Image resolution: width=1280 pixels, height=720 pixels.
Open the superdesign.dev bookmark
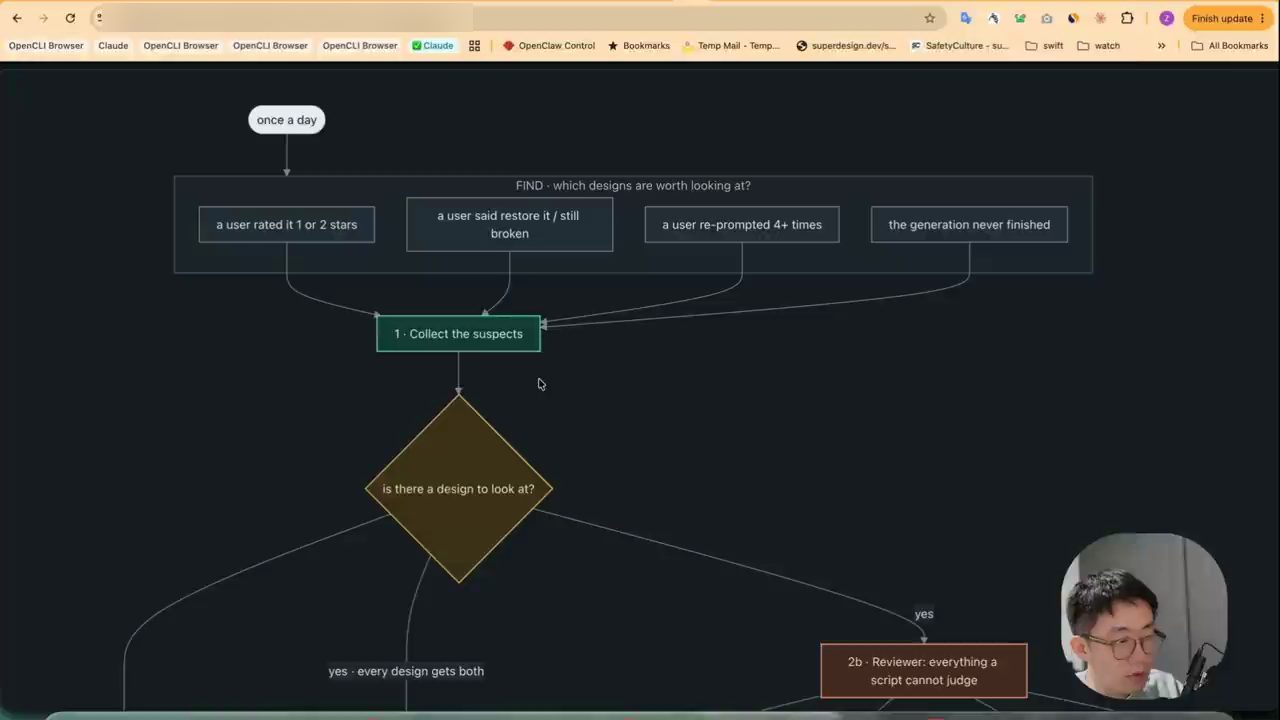846,46
